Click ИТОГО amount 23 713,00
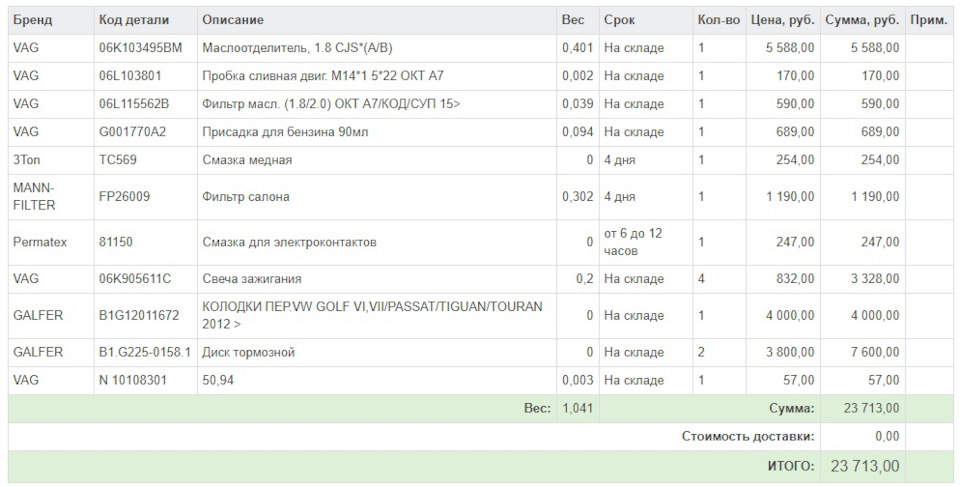The width and height of the screenshot is (960, 487). pyautogui.click(x=865, y=466)
